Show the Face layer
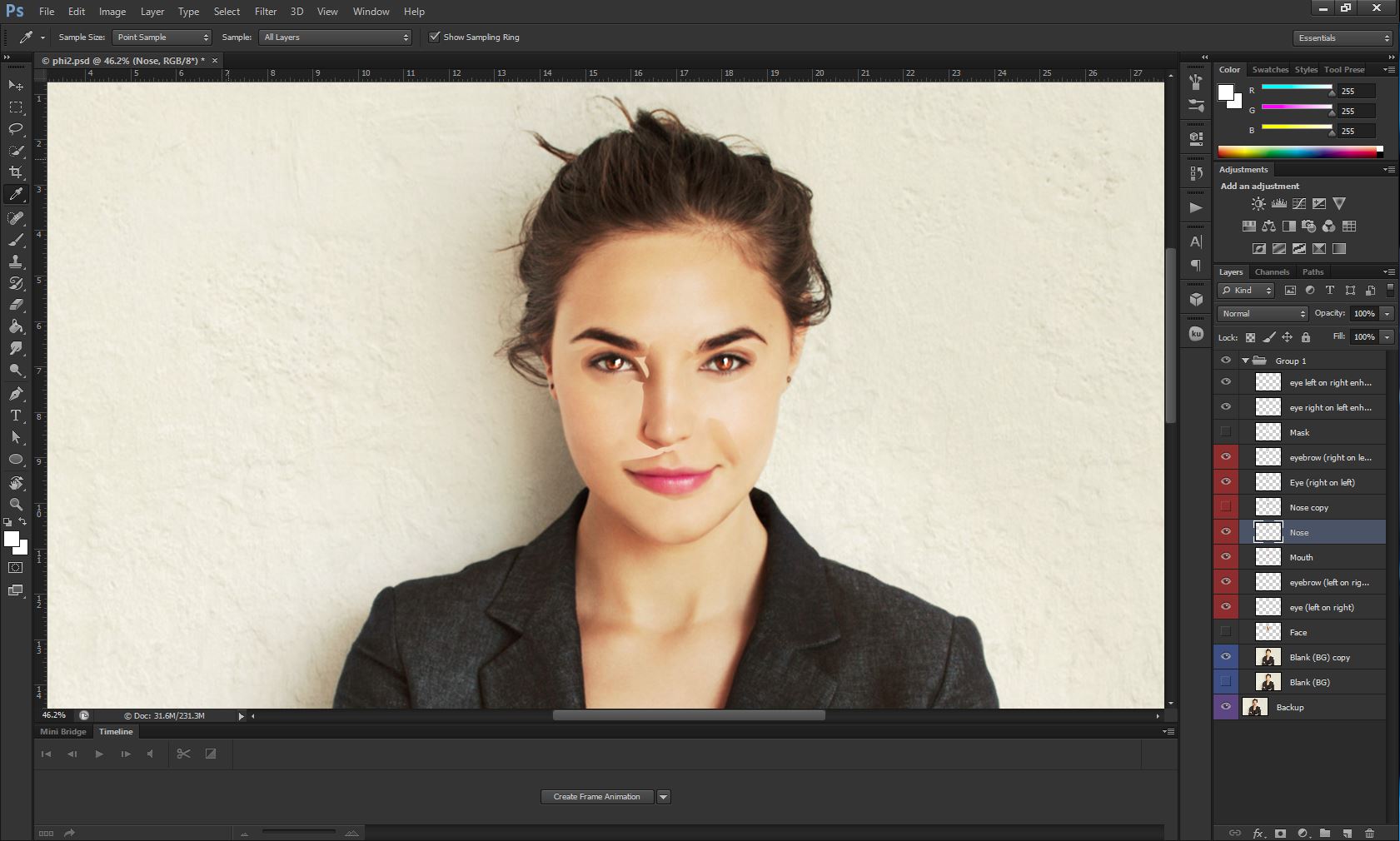 pyautogui.click(x=1225, y=631)
